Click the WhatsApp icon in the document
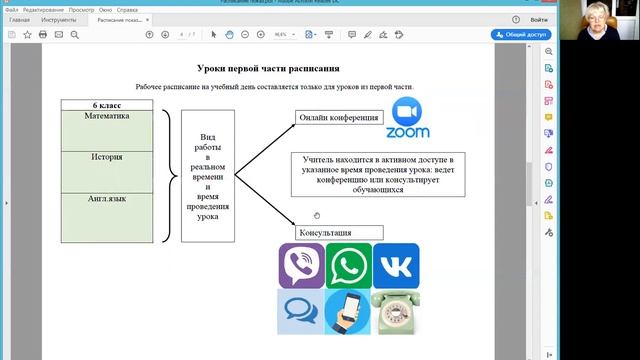The image size is (640, 360). coord(349,266)
